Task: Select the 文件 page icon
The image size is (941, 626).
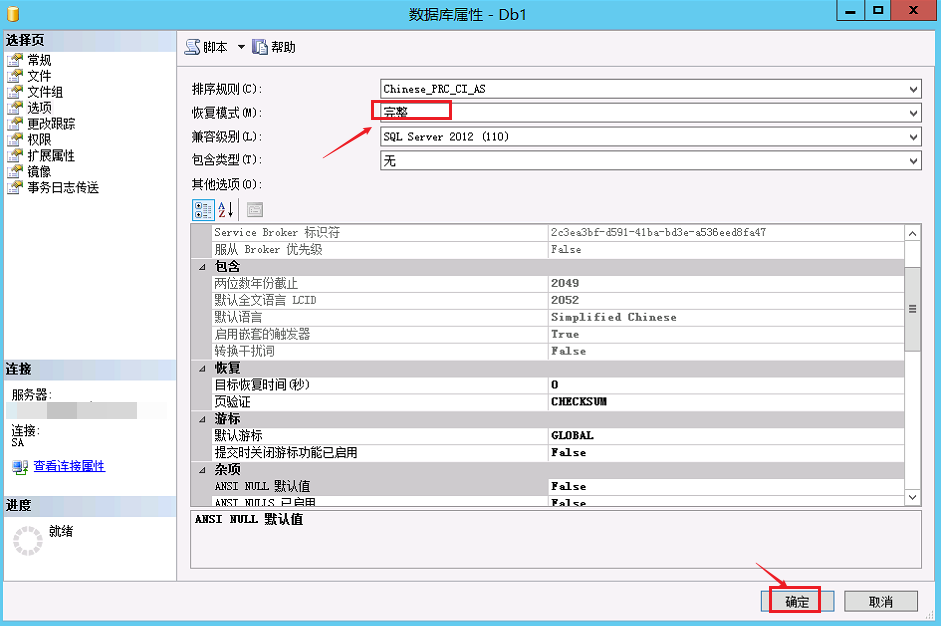Action: click(15, 76)
